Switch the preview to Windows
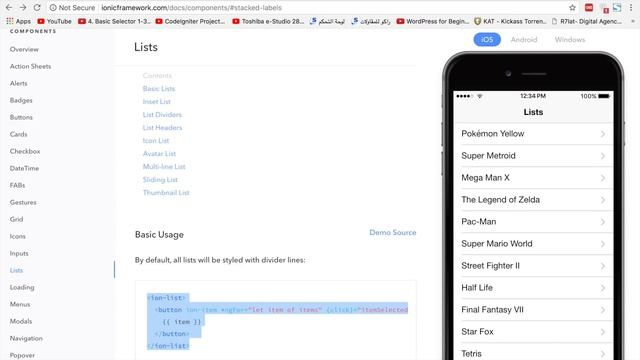 click(570, 40)
